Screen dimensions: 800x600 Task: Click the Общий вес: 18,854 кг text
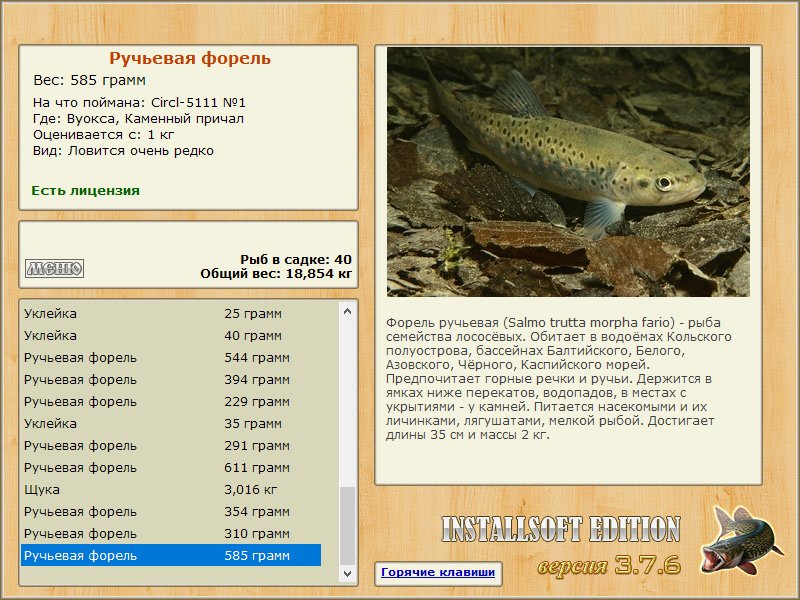click(x=276, y=274)
